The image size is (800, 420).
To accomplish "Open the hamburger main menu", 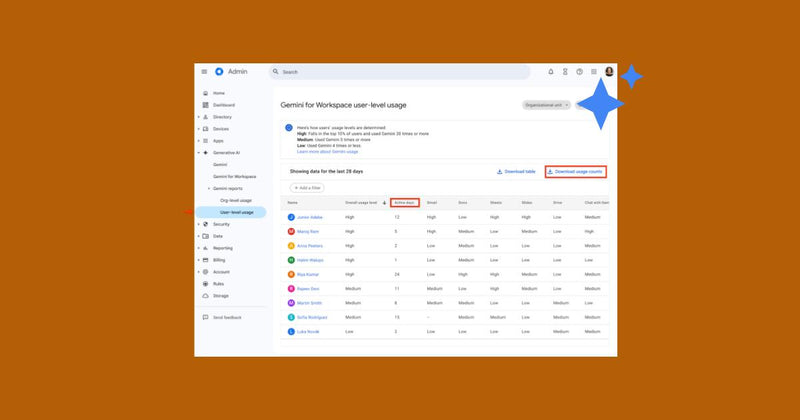I will tap(204, 72).
